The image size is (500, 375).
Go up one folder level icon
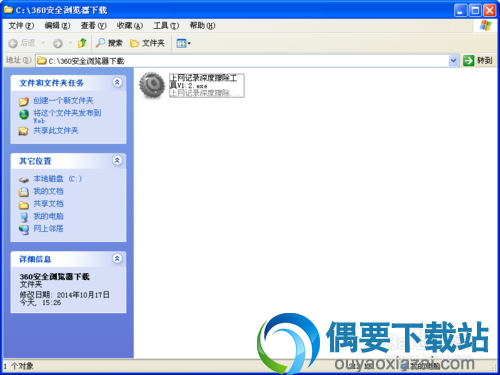coord(82,43)
